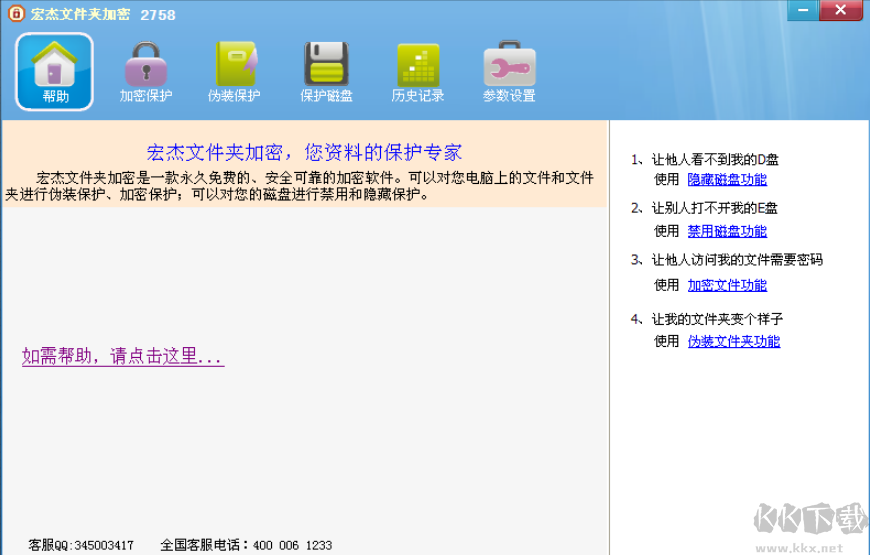The height and width of the screenshot is (555, 870).
Task: Click the headline 宏杰文件夹加密，您资料的保护专家
Action: pyautogui.click(x=304, y=152)
